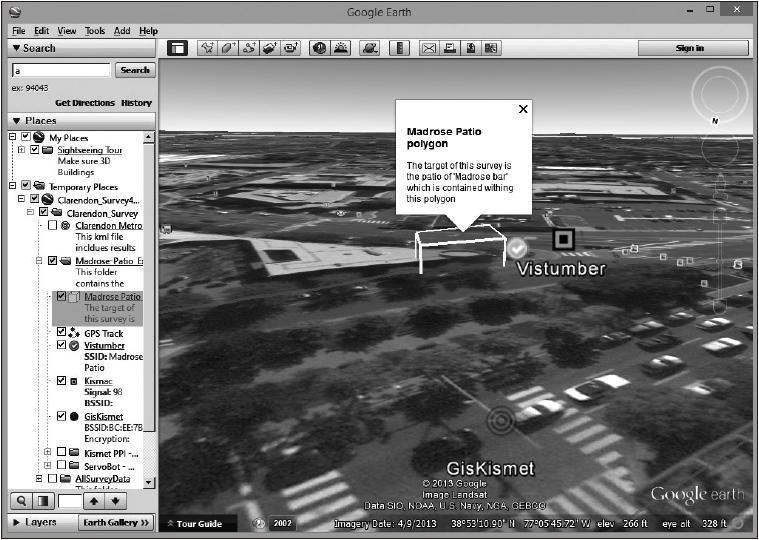Enable the Clarendon Metro checkbox
Viewport: 759px width, 540px height.
click(x=52, y=226)
